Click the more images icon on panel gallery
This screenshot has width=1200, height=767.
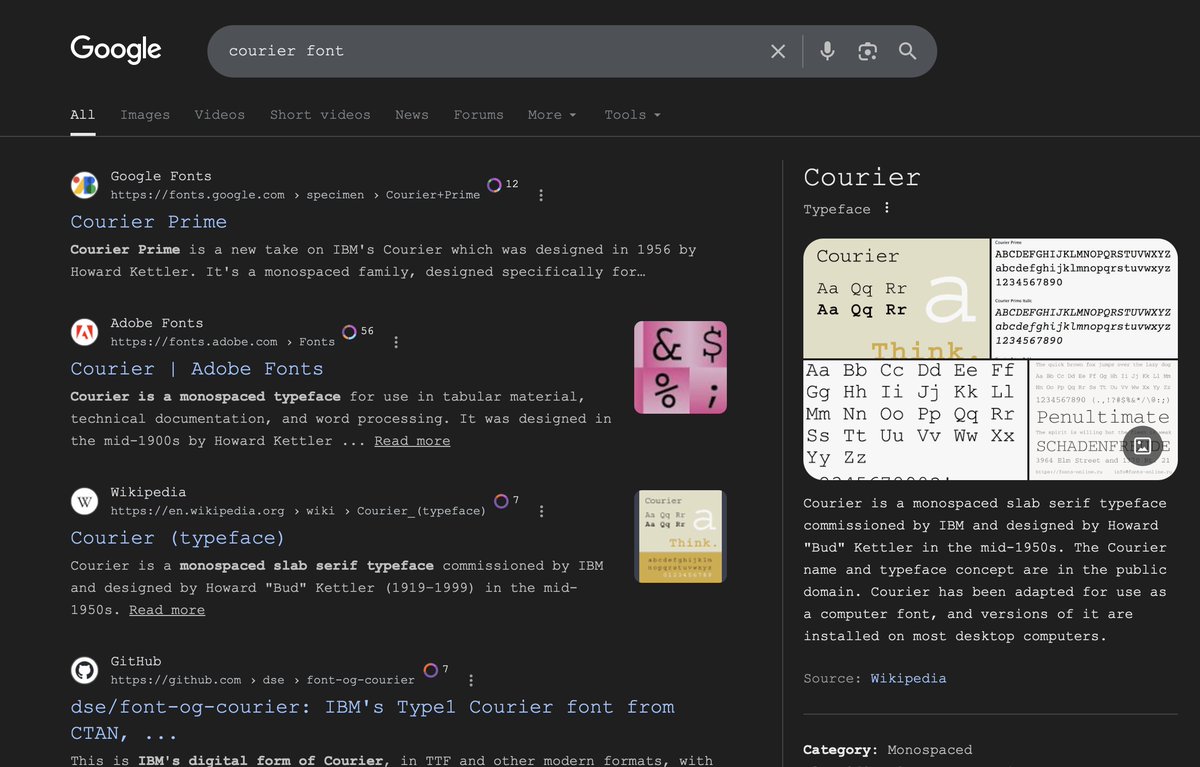pos(1143,446)
